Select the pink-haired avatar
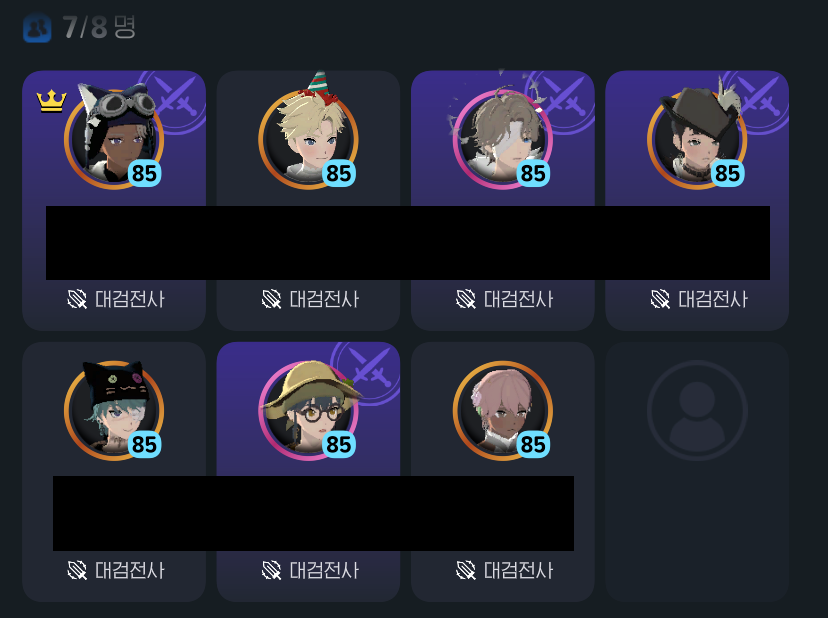Screen dimensions: 828x618 click(x=503, y=411)
